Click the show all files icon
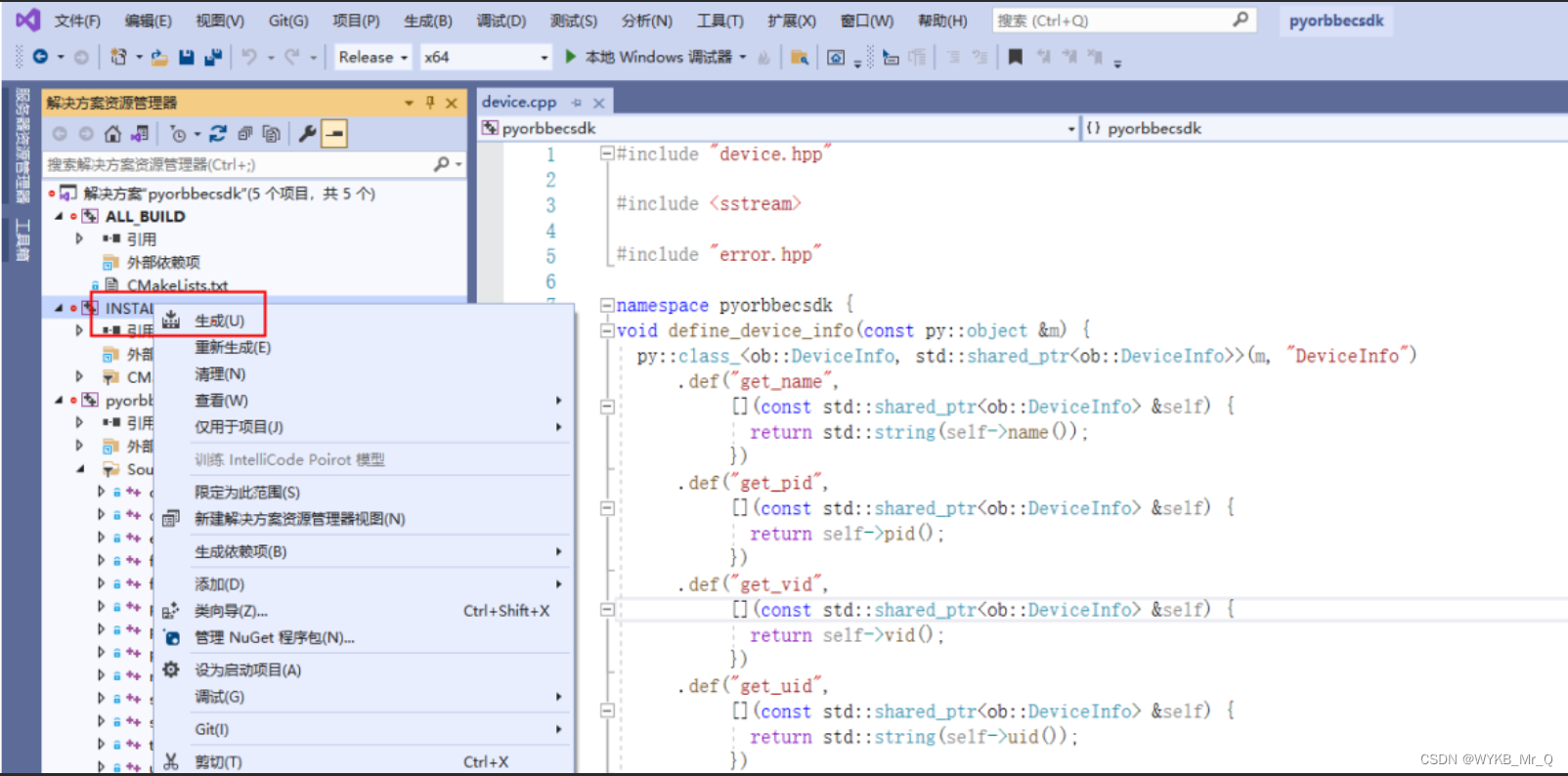This screenshot has width=1568, height=776. 272,134
